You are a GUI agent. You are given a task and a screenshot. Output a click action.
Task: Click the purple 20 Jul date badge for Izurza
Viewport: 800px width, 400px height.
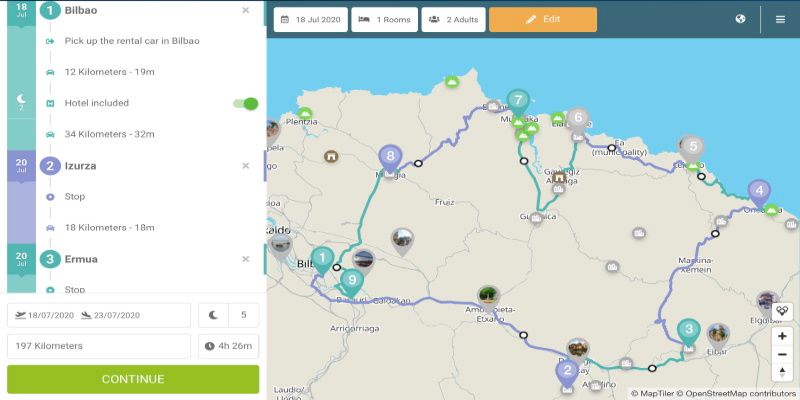point(21,166)
